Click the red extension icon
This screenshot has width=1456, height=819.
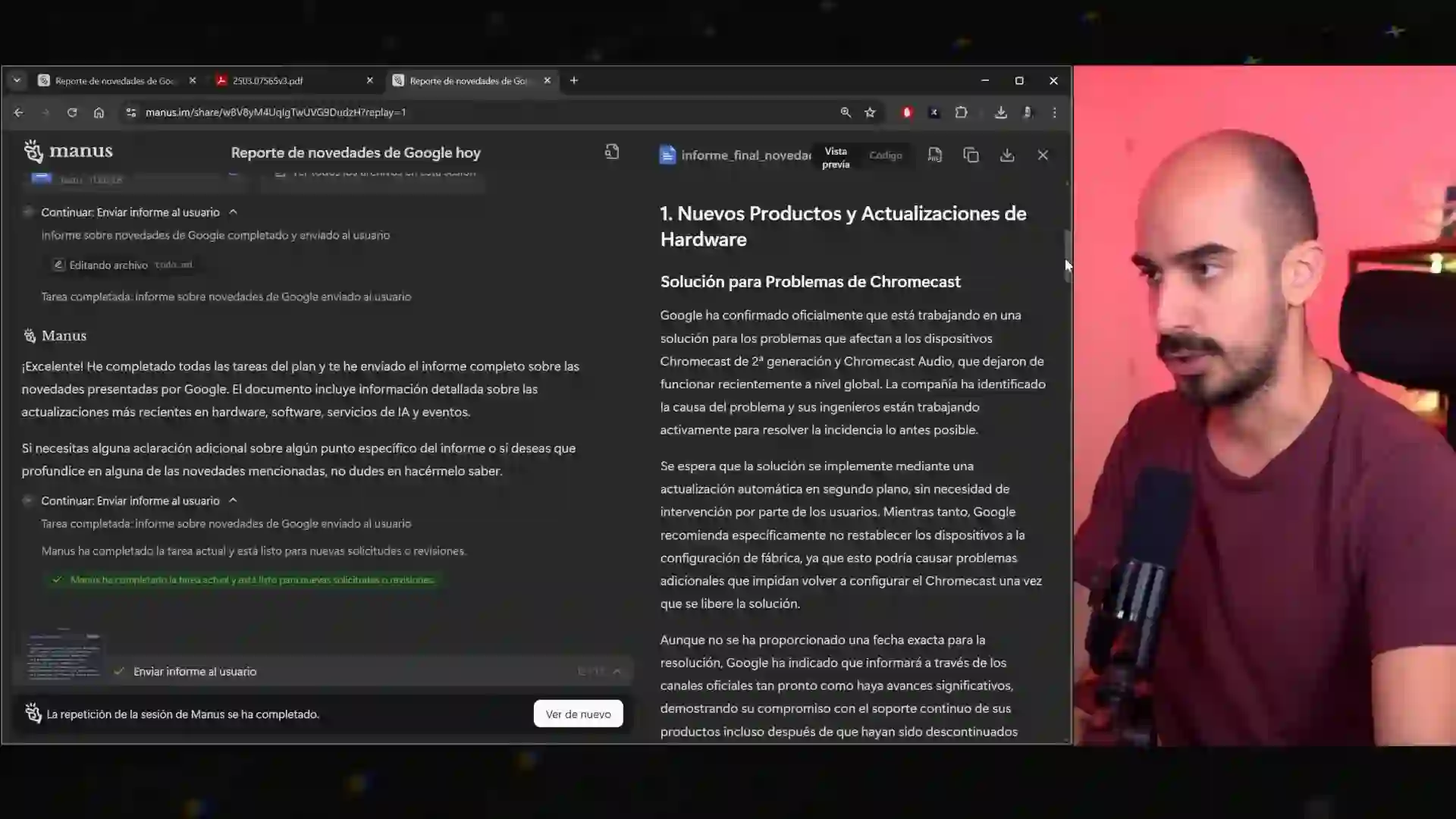click(907, 112)
